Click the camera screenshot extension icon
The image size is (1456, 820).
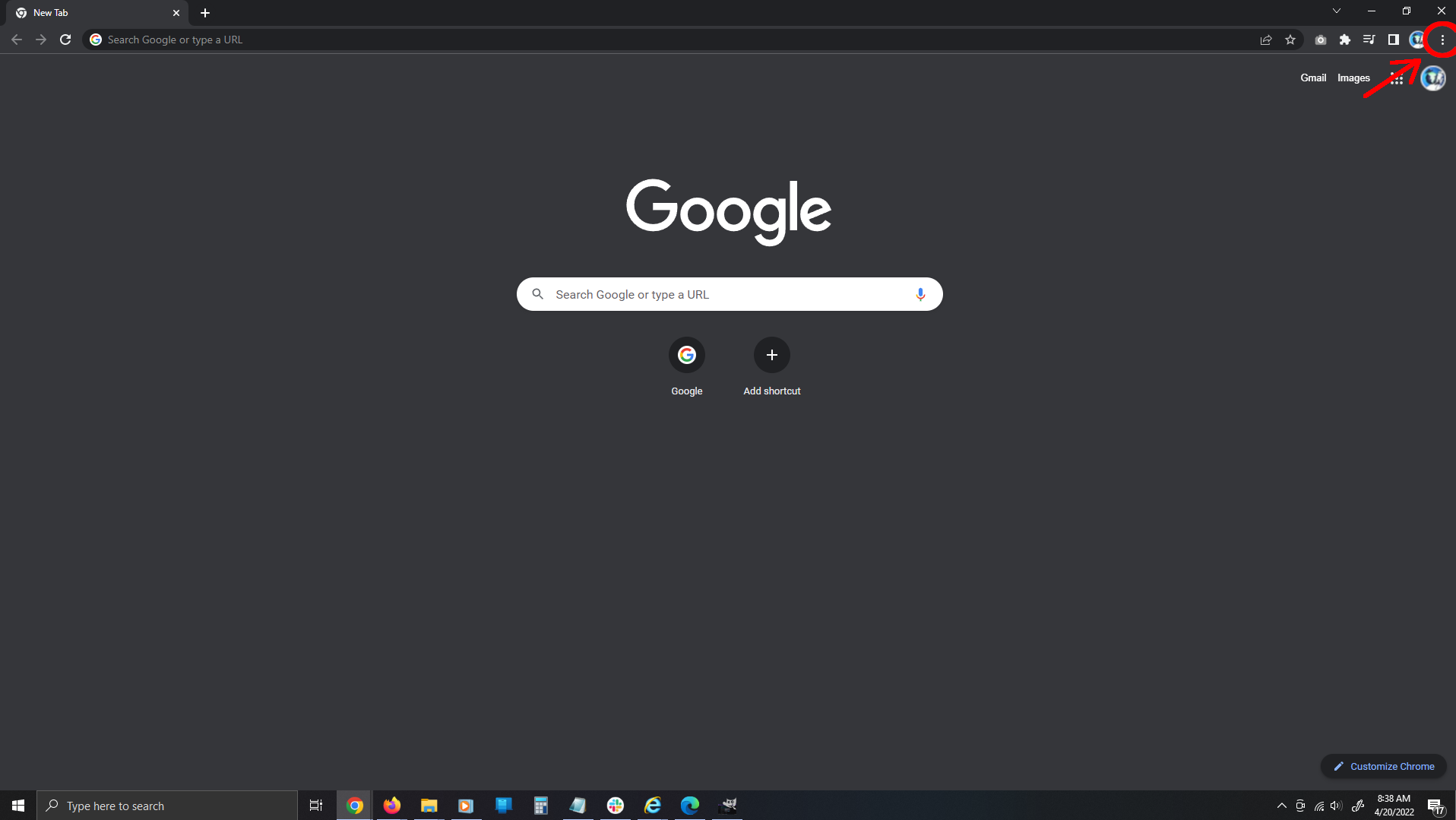point(1320,40)
